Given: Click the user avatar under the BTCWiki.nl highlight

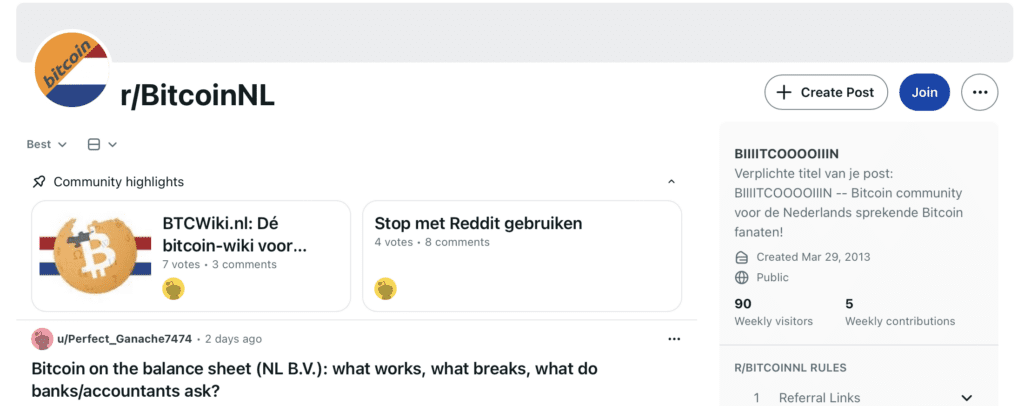Looking at the screenshot, I should click(174, 289).
